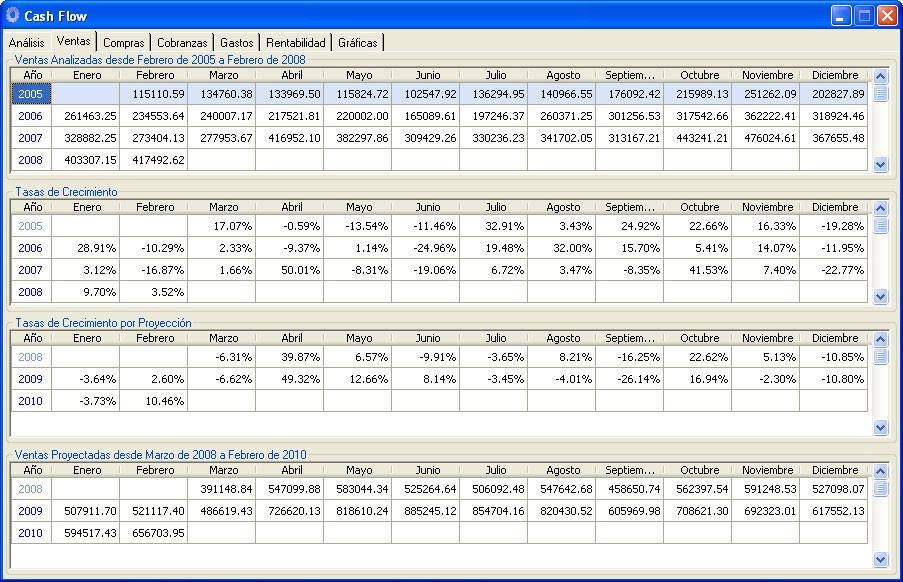The image size is (903, 582).
Task: Show the Gráficas tab
Action: pyautogui.click(x=358, y=43)
